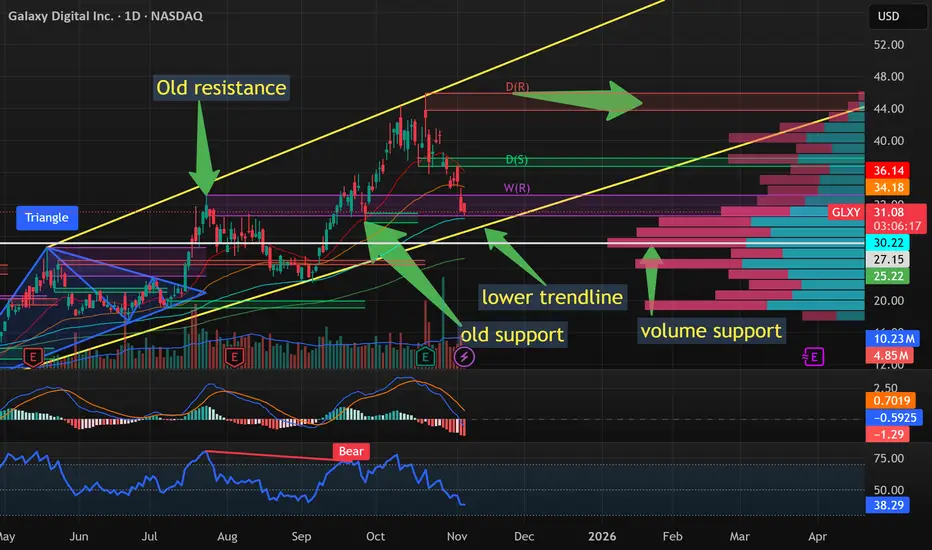Image resolution: width=932 pixels, height=550 pixels.
Task: Select the D(S) support zone label
Action: point(517,159)
